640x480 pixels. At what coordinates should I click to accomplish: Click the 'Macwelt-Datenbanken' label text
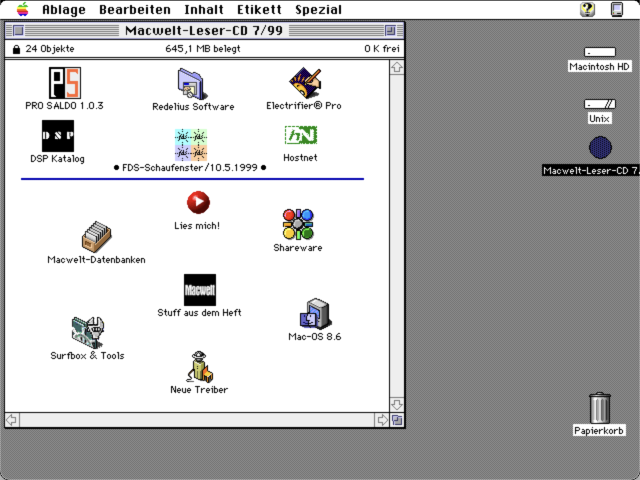(x=96, y=260)
